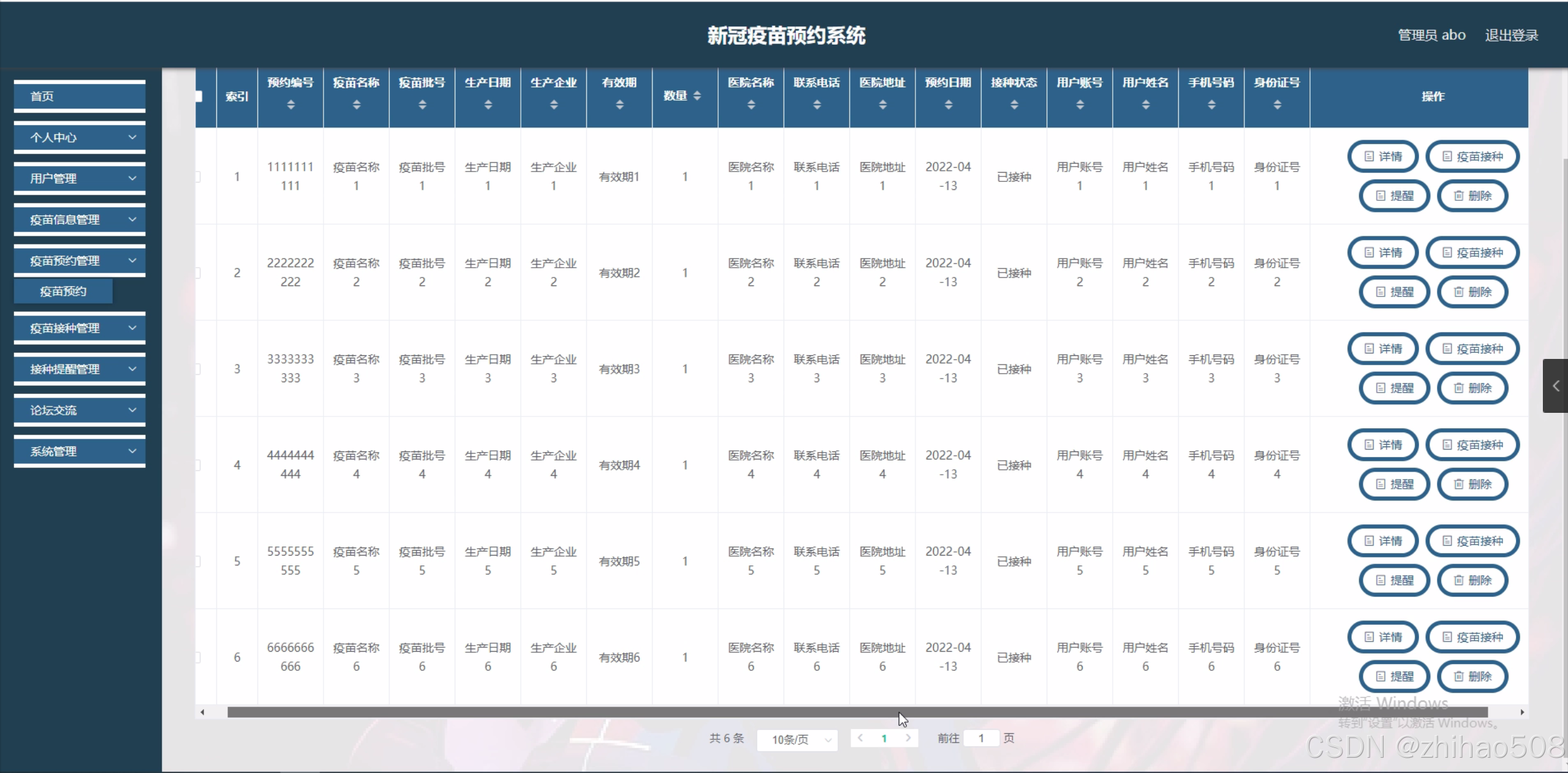Click sort icon under 预约日期 header
The height and width of the screenshot is (773, 1568).
(x=948, y=105)
